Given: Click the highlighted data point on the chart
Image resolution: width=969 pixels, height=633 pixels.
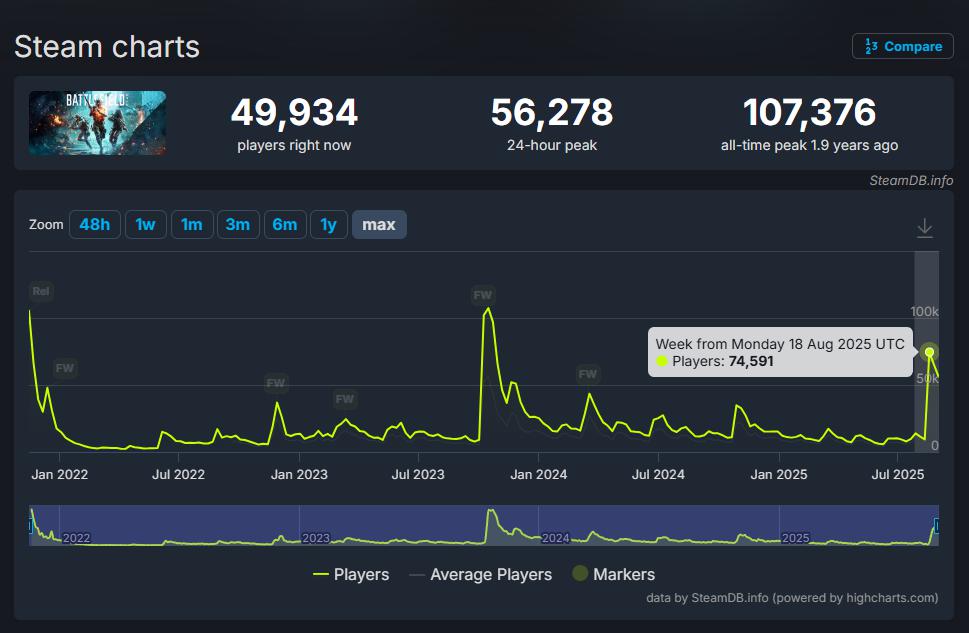Looking at the screenshot, I should pos(929,352).
